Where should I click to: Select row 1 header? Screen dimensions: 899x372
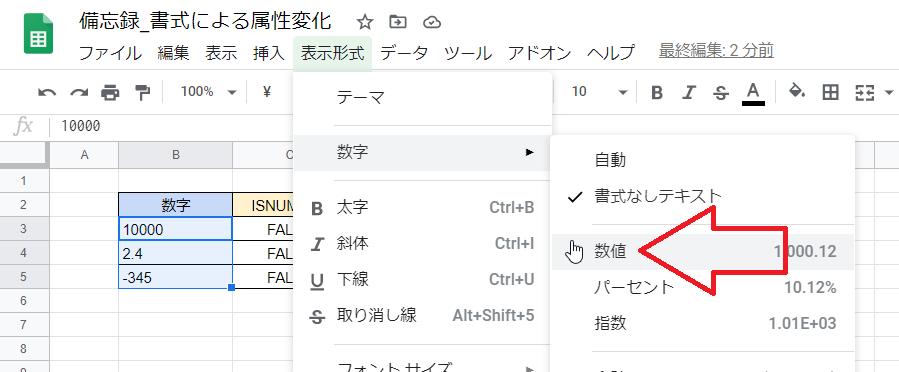pos(24,181)
